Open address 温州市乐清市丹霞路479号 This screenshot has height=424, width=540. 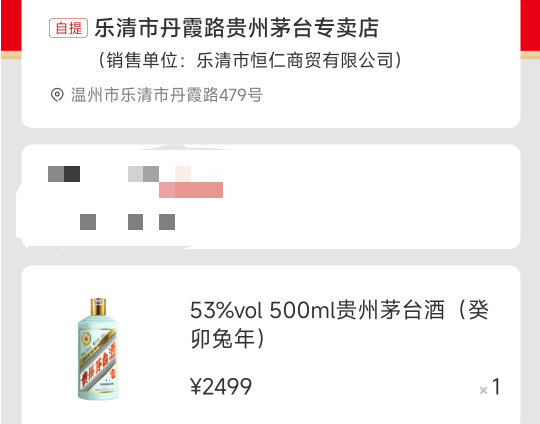tap(167, 95)
